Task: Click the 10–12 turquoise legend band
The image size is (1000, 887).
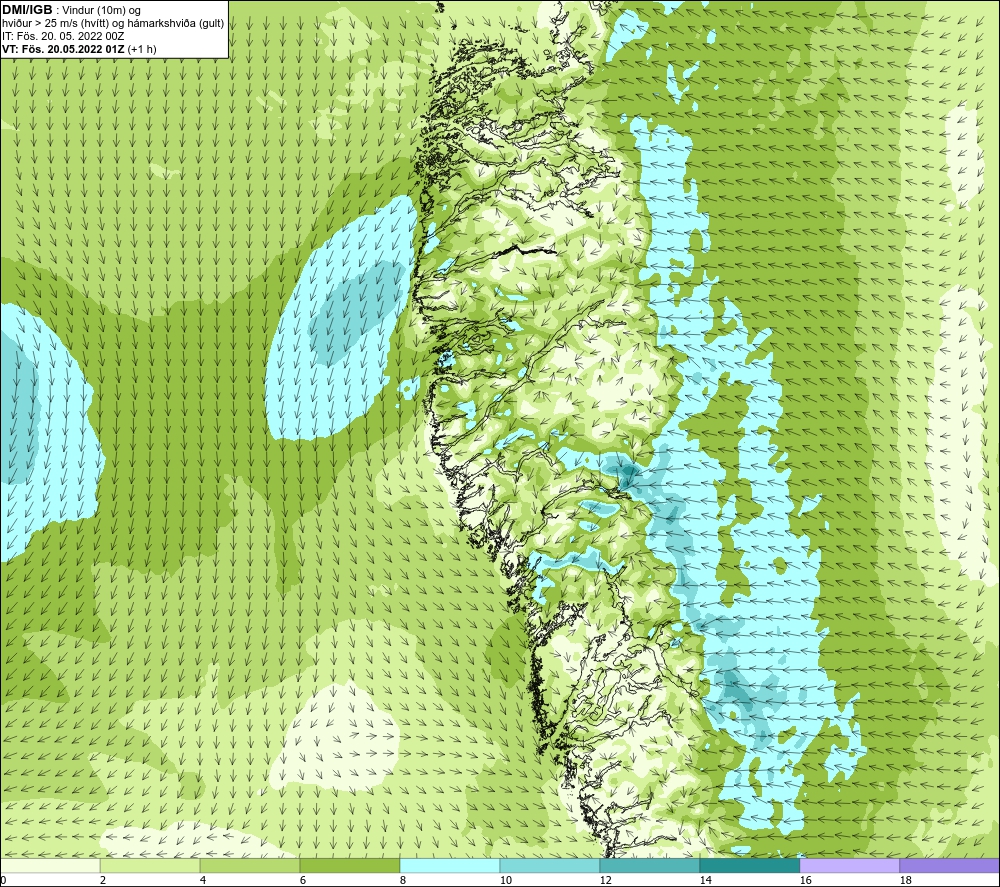Action: point(549,865)
